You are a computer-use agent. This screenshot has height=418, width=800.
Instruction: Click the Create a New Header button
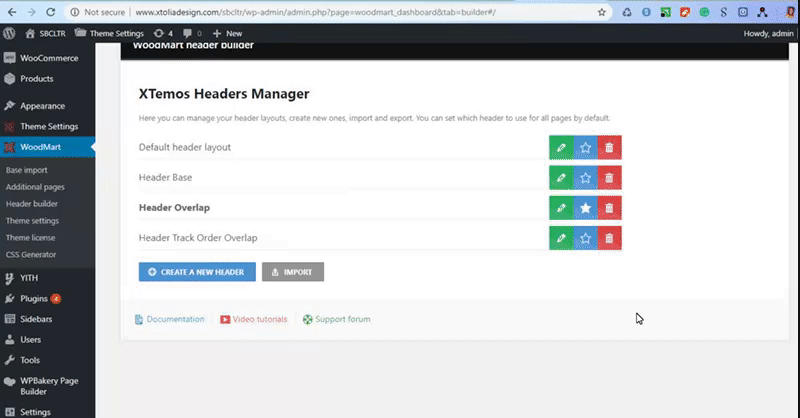click(x=197, y=272)
